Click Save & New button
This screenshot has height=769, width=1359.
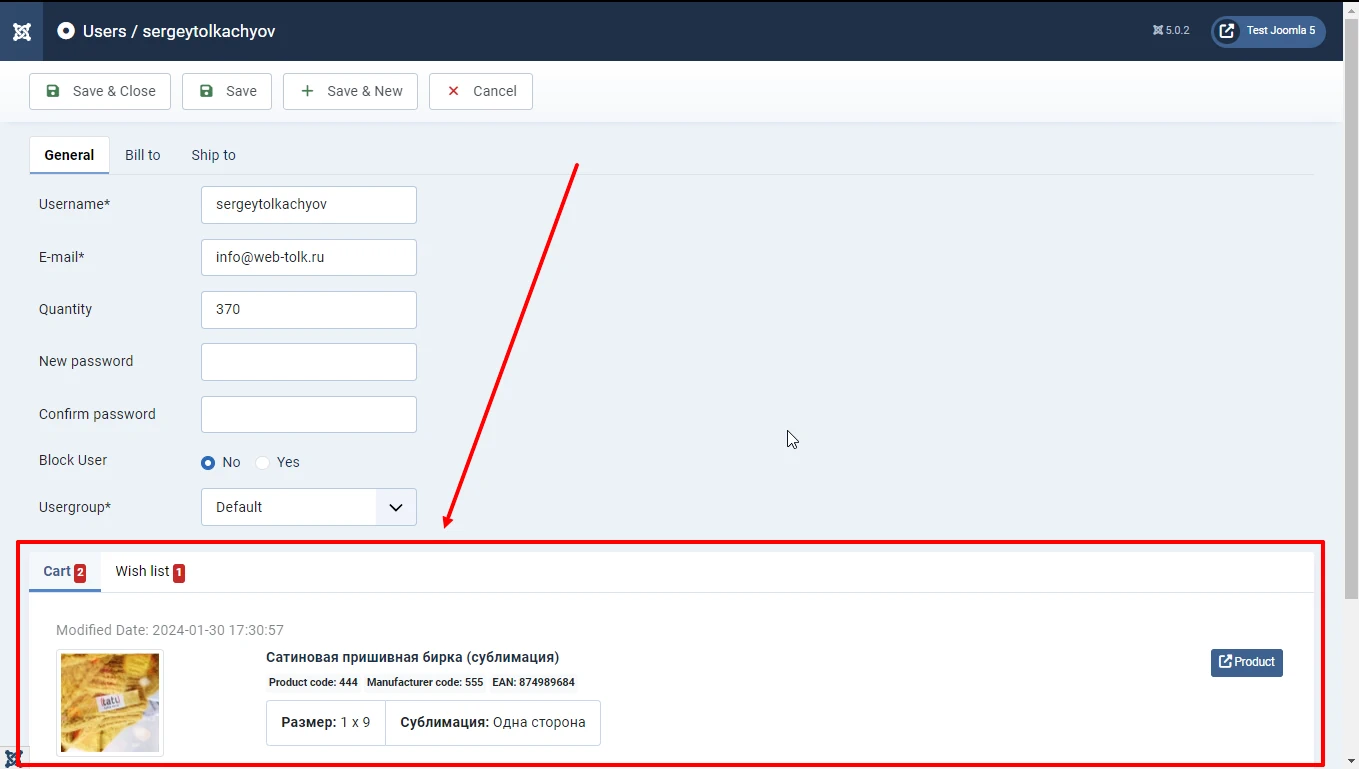click(350, 91)
